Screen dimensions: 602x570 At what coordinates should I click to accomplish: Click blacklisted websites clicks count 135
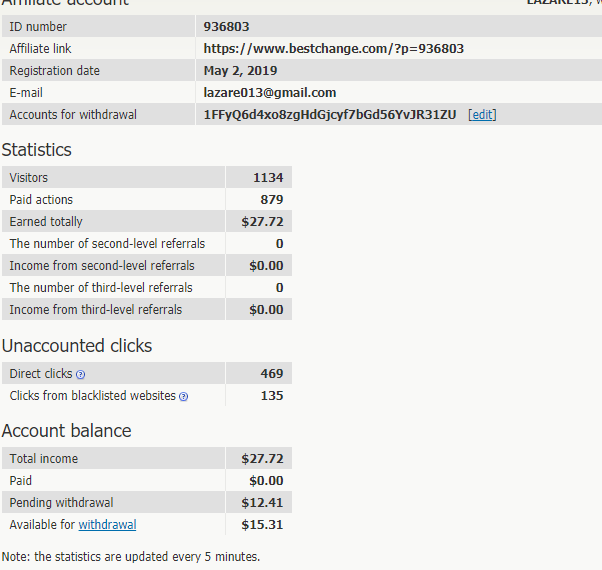coord(272,395)
